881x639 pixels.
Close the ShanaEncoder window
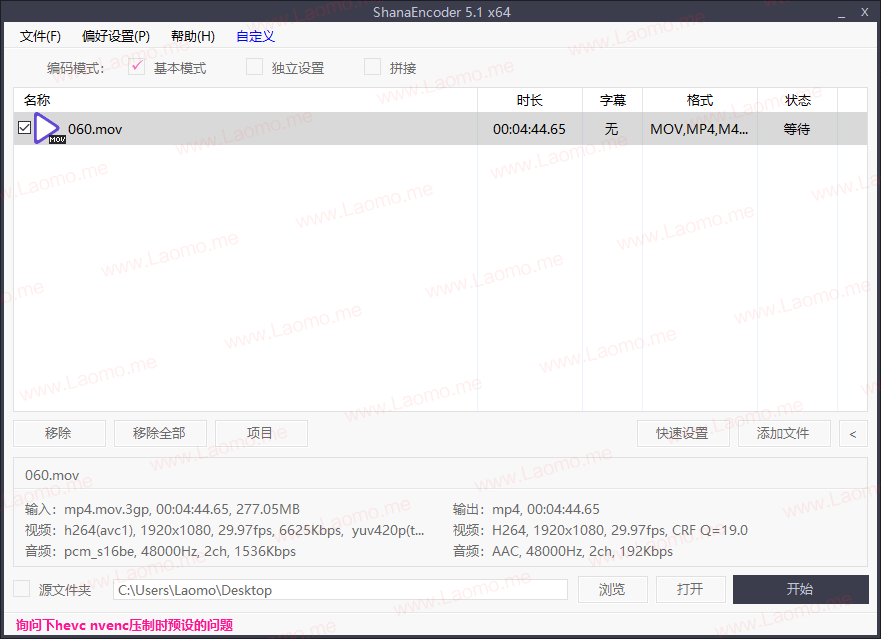click(865, 12)
